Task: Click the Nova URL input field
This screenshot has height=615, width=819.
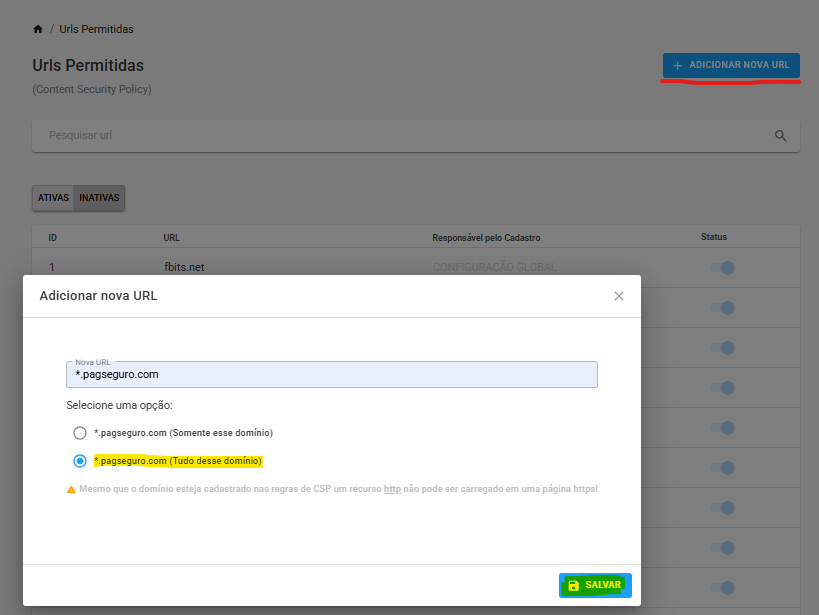Action: click(x=332, y=375)
